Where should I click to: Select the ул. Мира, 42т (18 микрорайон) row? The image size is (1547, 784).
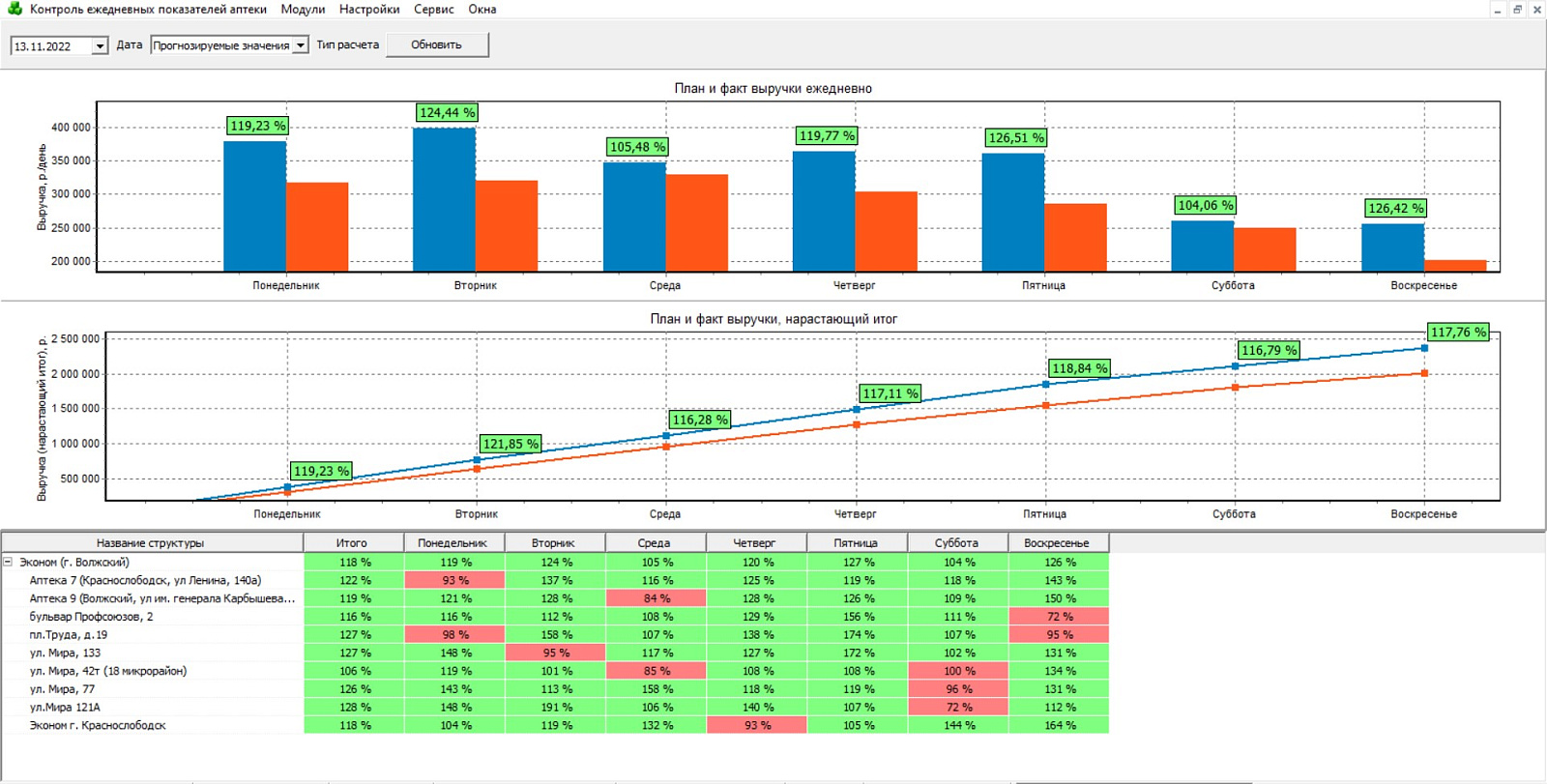click(x=555, y=671)
